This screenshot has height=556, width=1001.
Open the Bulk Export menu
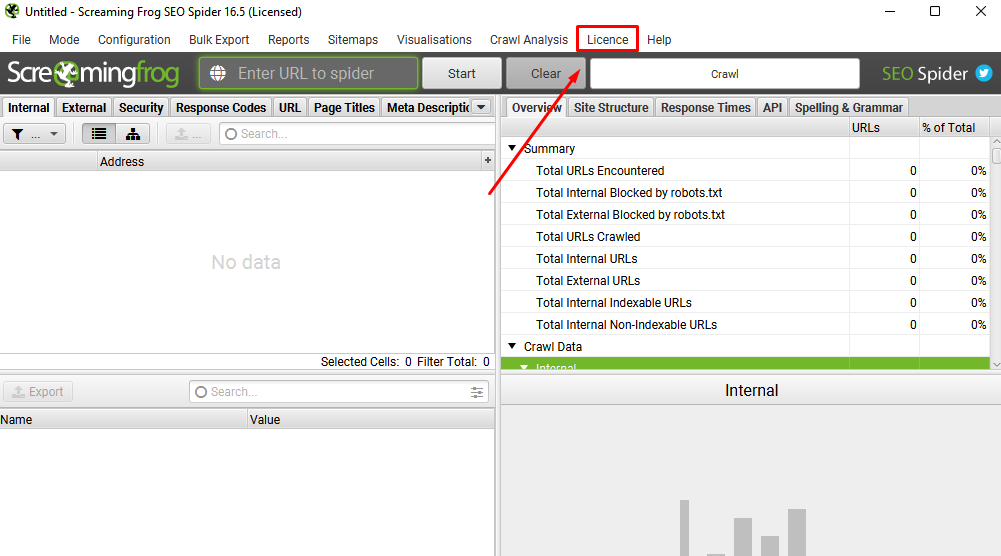click(219, 40)
